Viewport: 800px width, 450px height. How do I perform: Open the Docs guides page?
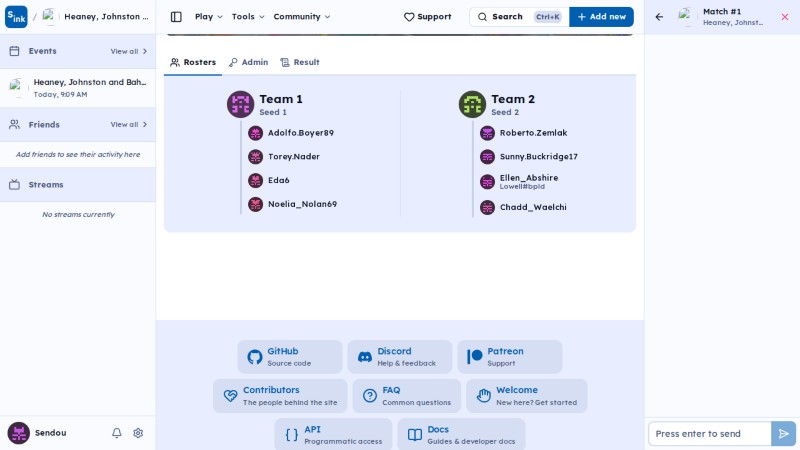[x=461, y=435]
